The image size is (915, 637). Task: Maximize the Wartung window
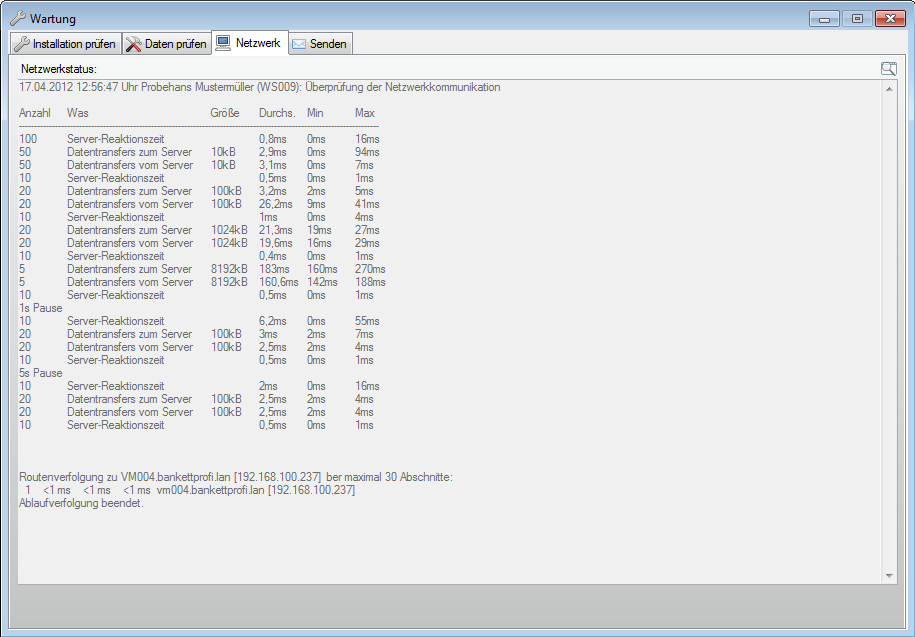tap(857, 18)
